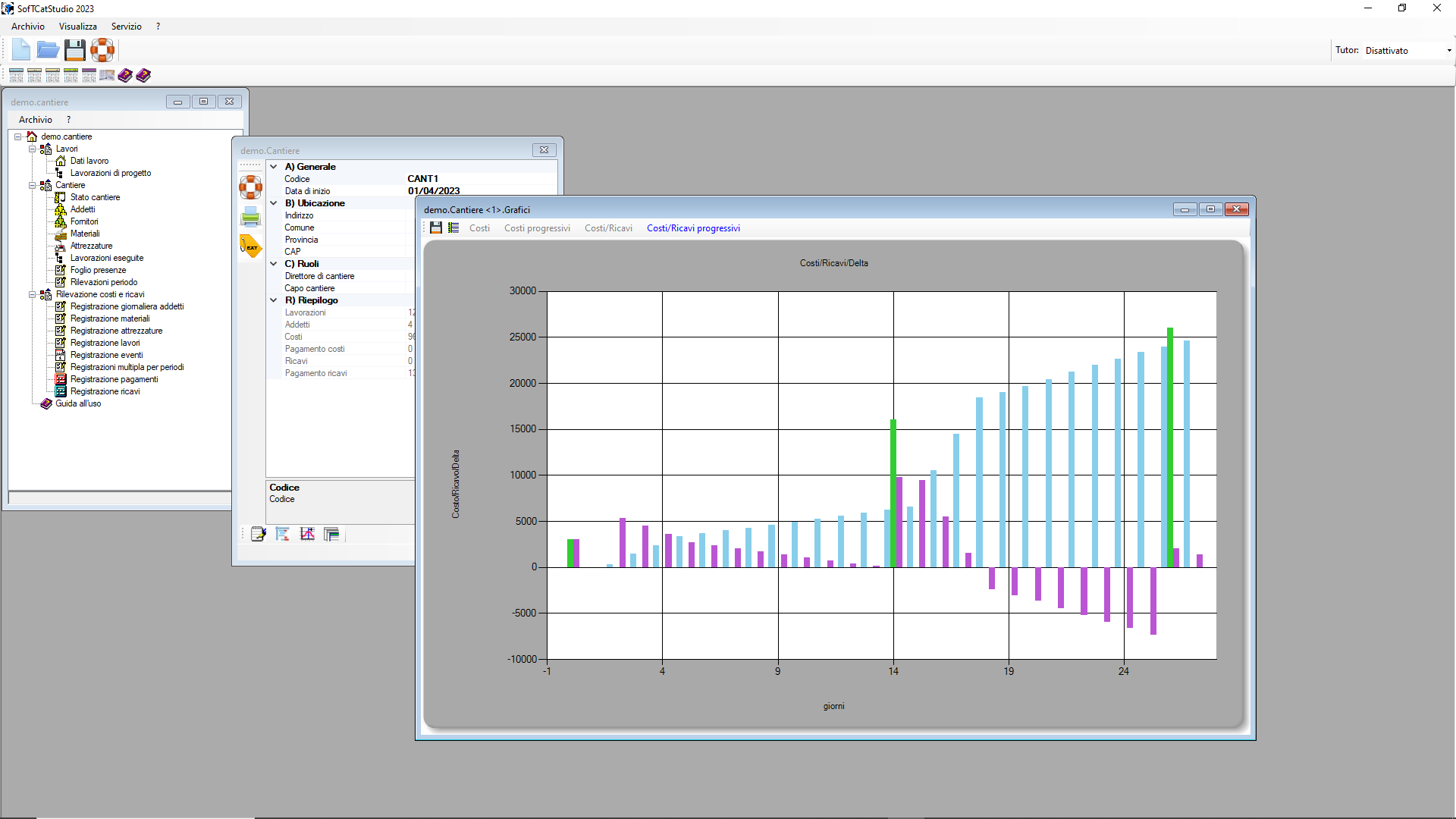Viewport: 1456px width, 819px height.
Task: Open the Servizio menu
Action: click(127, 27)
